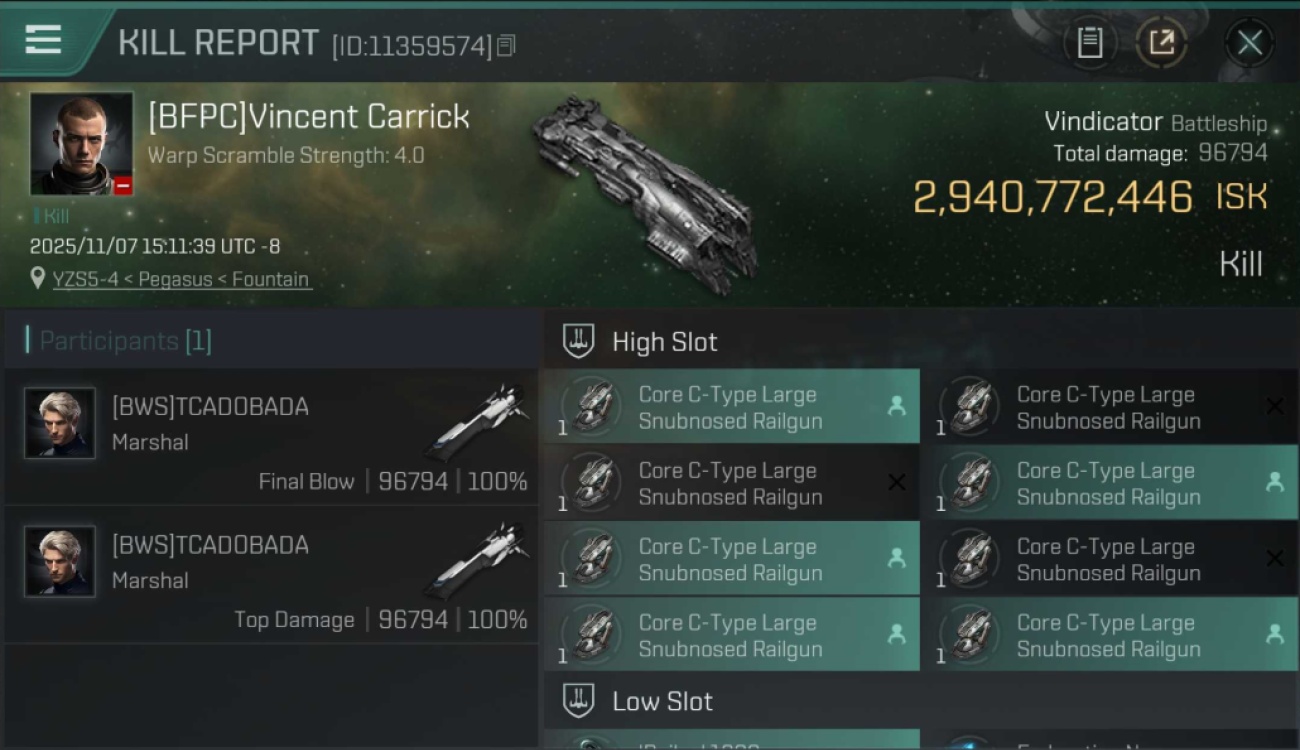
Task: Click the Marshal ship icon on Top Damage row
Action: [476, 562]
